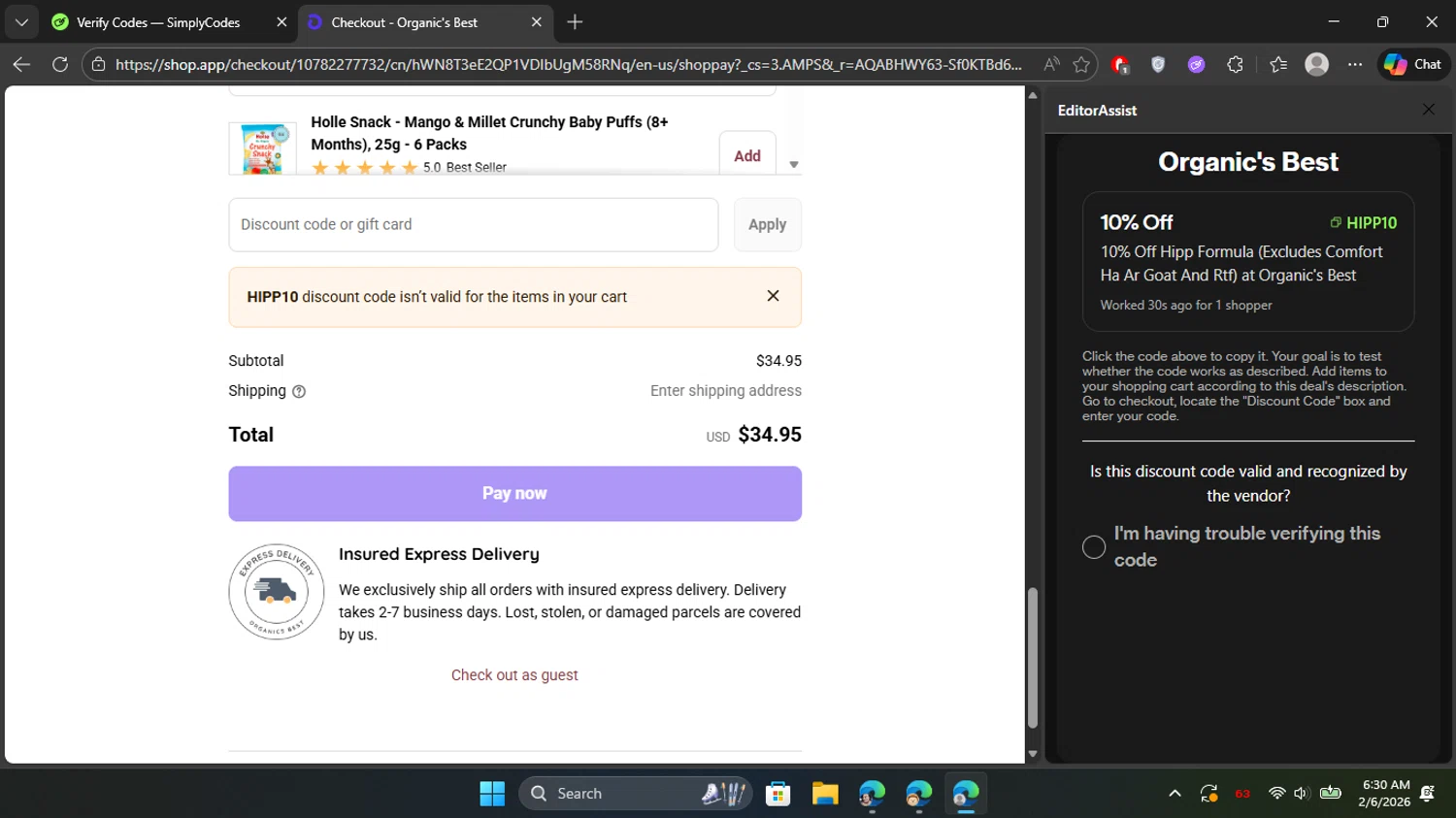Viewport: 1456px width, 818px height.
Task: Reload the checkout page
Action: pos(60,64)
